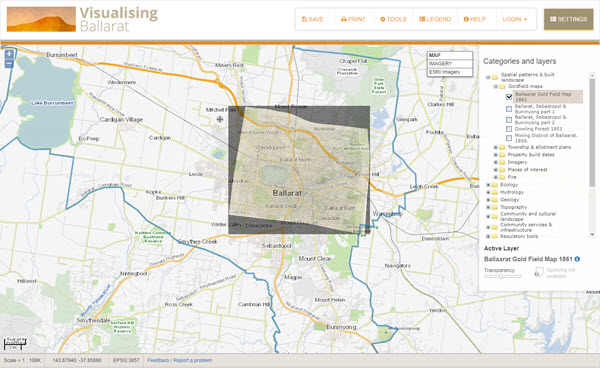600x375 pixels.
Task: Zoom out with the minus map control
Action: click(9, 64)
